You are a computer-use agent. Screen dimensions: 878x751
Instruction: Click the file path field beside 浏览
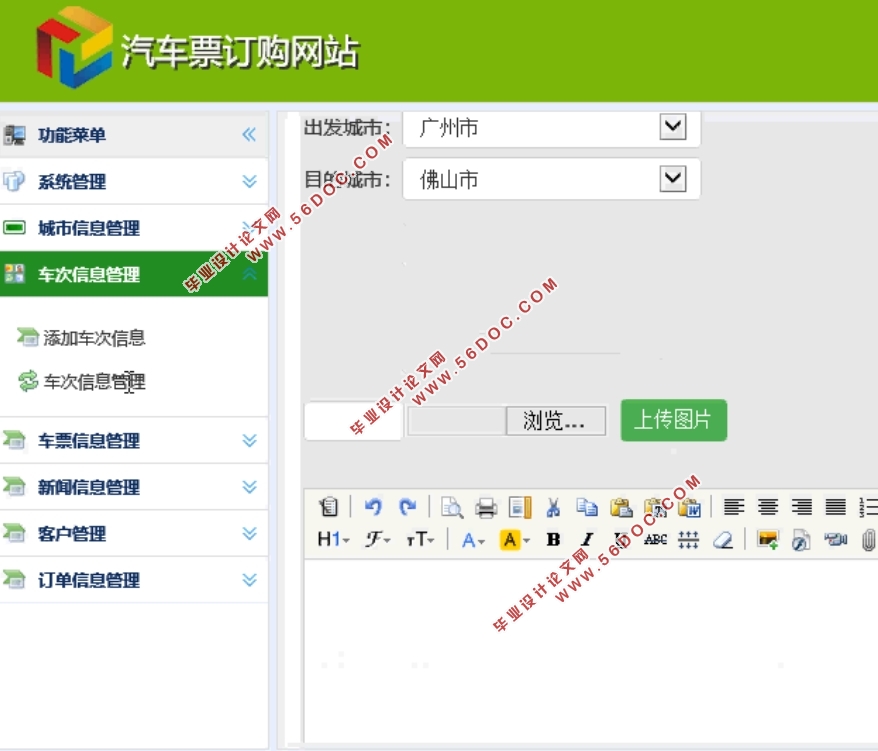[457, 421]
